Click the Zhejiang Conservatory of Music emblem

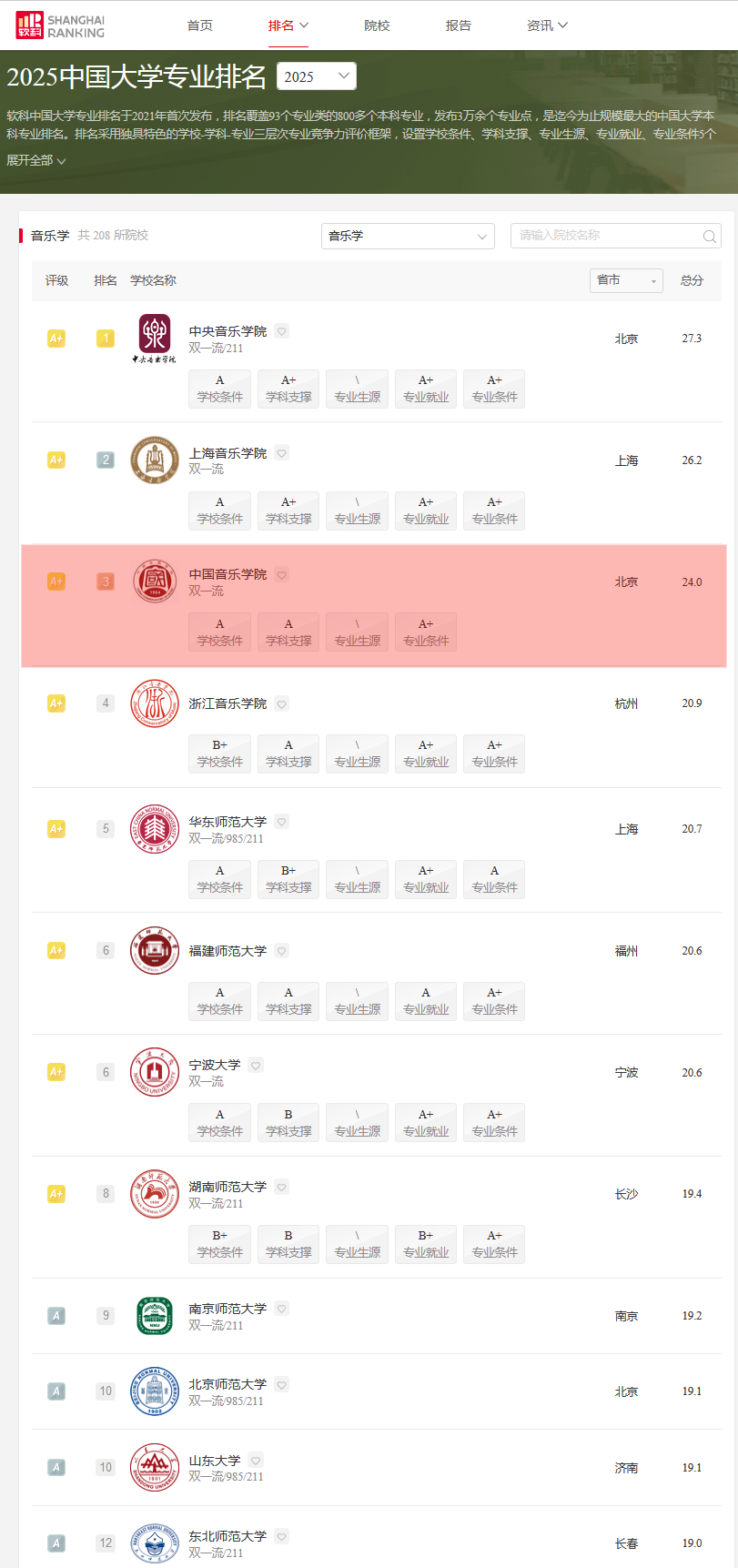pyautogui.click(x=154, y=703)
